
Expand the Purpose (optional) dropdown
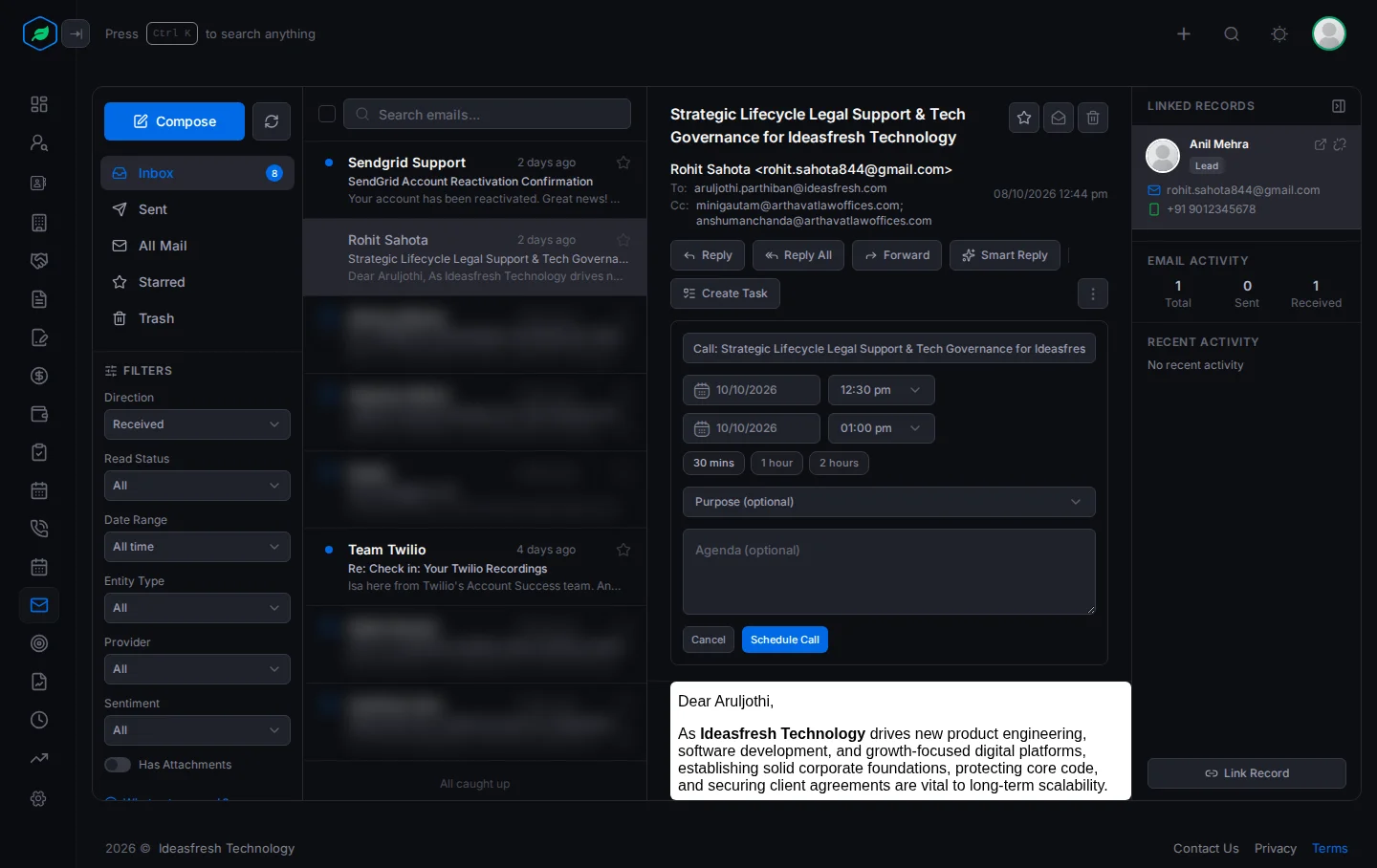click(889, 502)
